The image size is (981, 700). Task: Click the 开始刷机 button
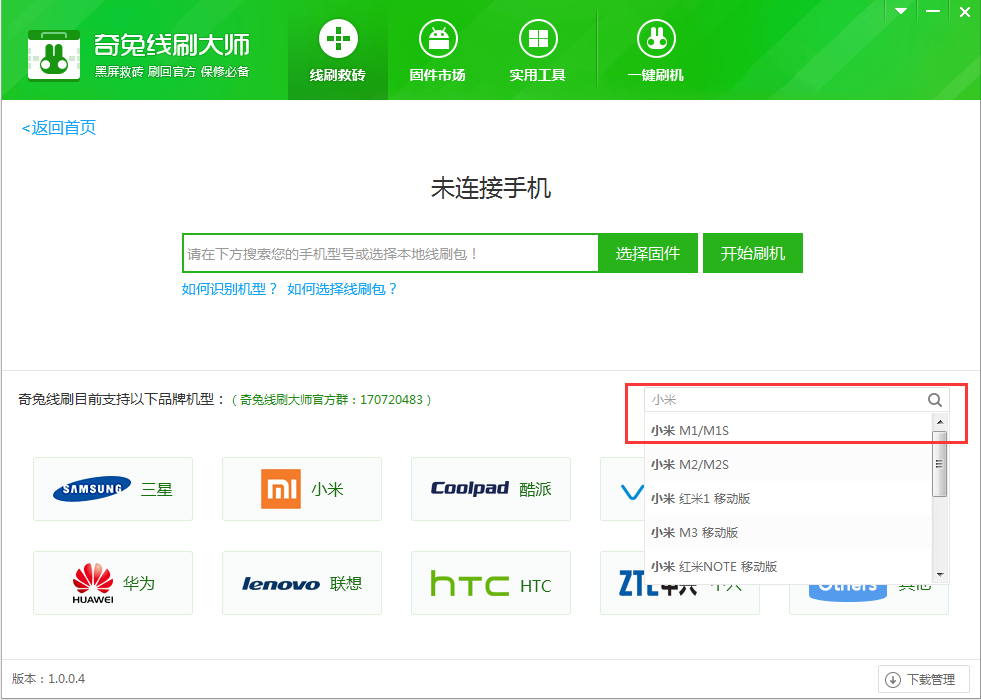point(752,253)
